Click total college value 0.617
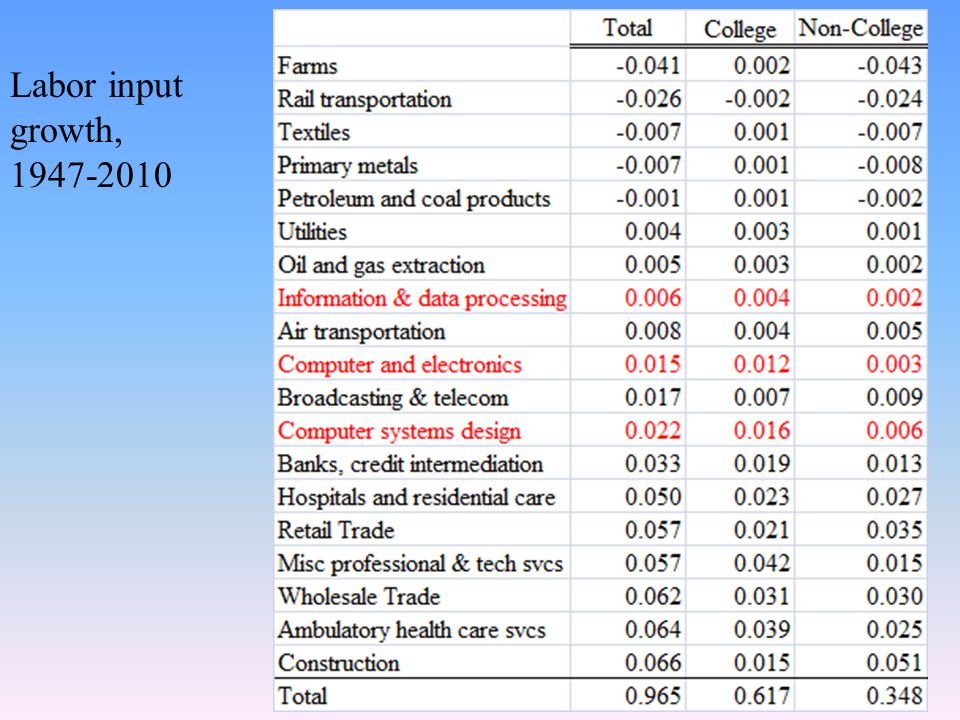 [762, 696]
